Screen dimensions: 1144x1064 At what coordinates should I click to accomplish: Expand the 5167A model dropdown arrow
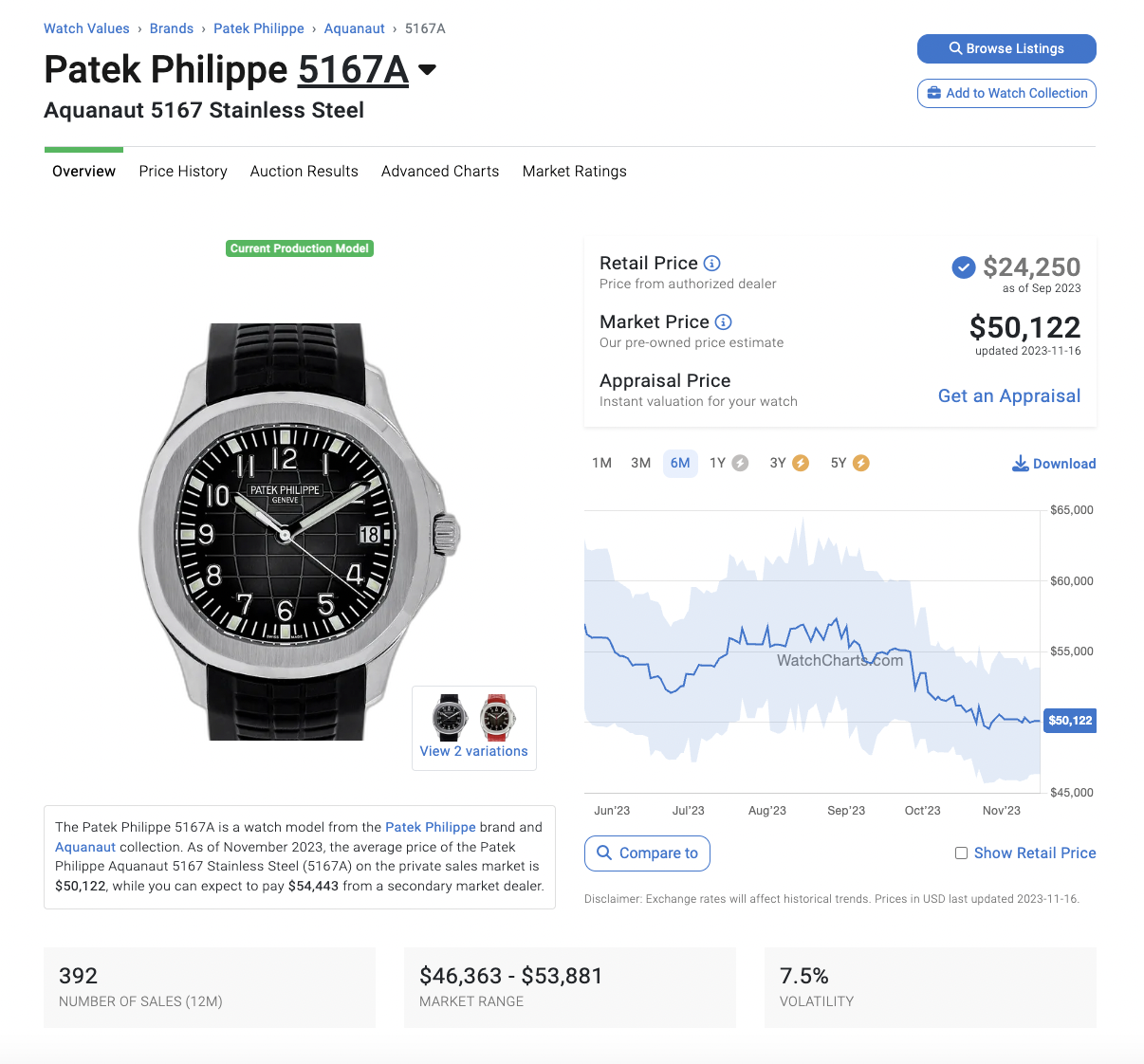coord(427,69)
